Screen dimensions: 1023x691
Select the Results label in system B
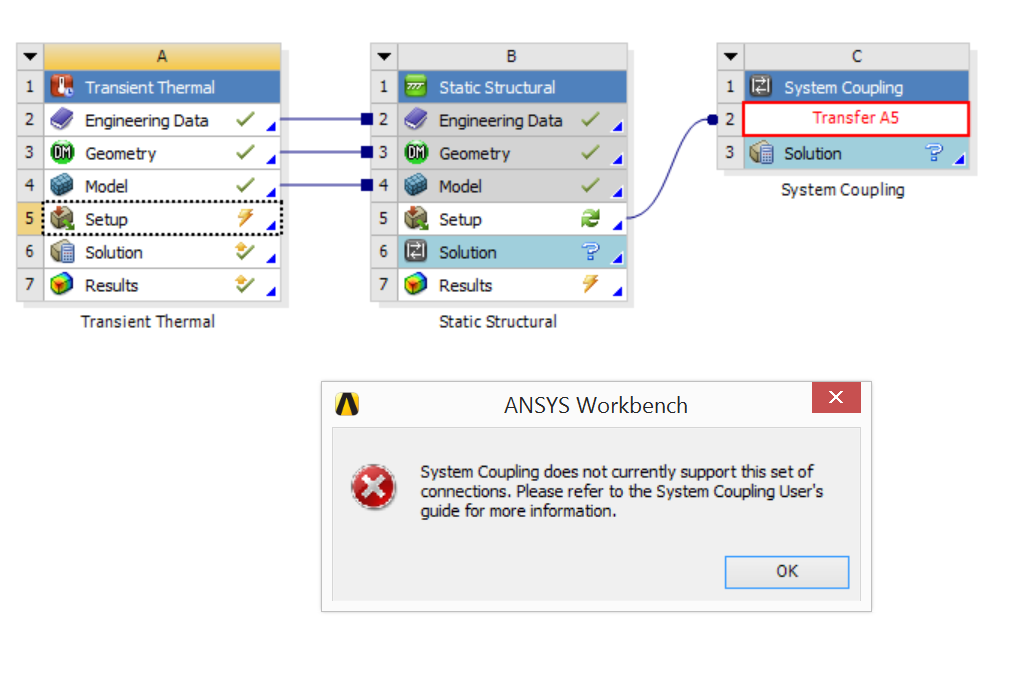pos(465,286)
